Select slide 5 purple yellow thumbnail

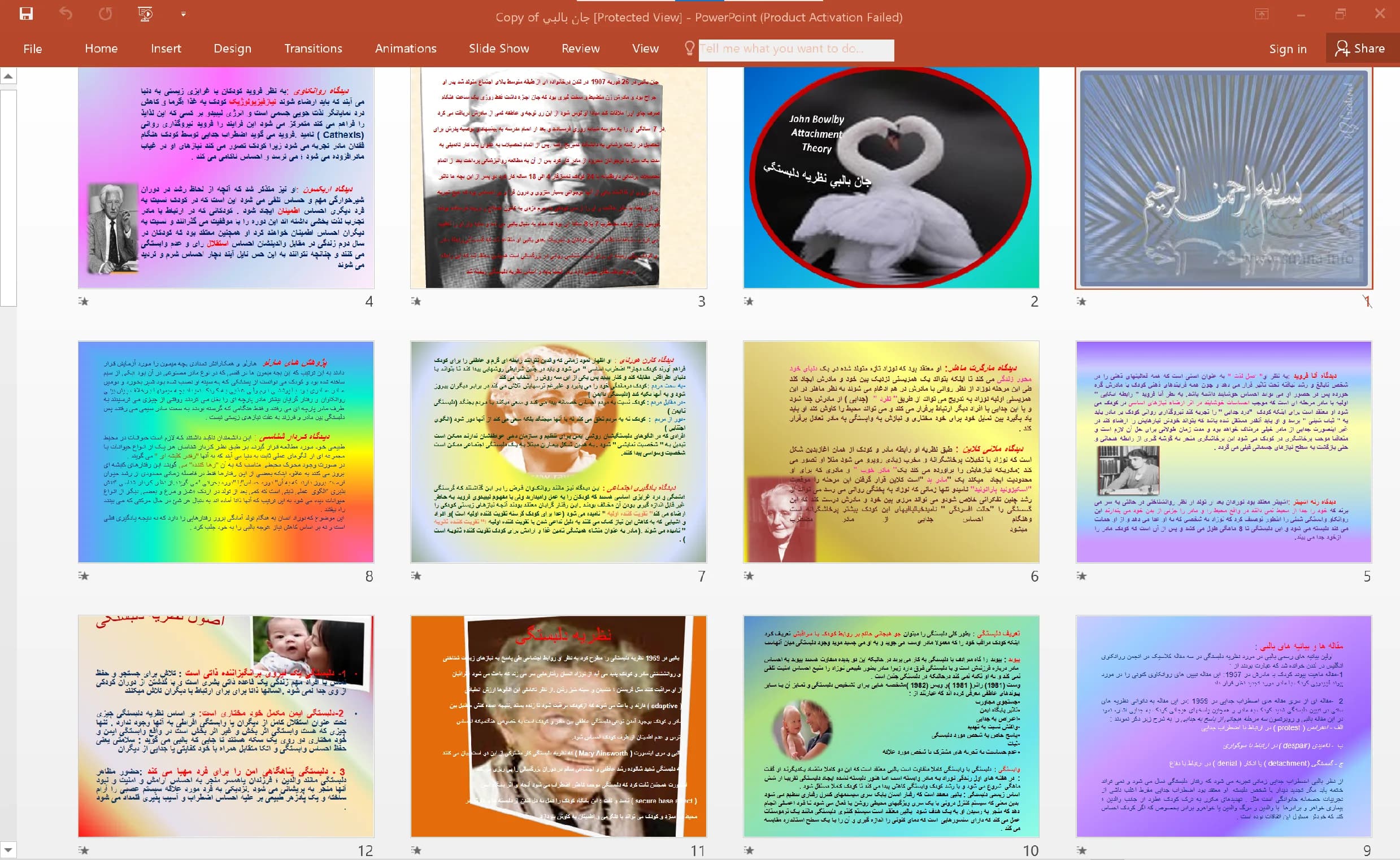pos(1224,452)
